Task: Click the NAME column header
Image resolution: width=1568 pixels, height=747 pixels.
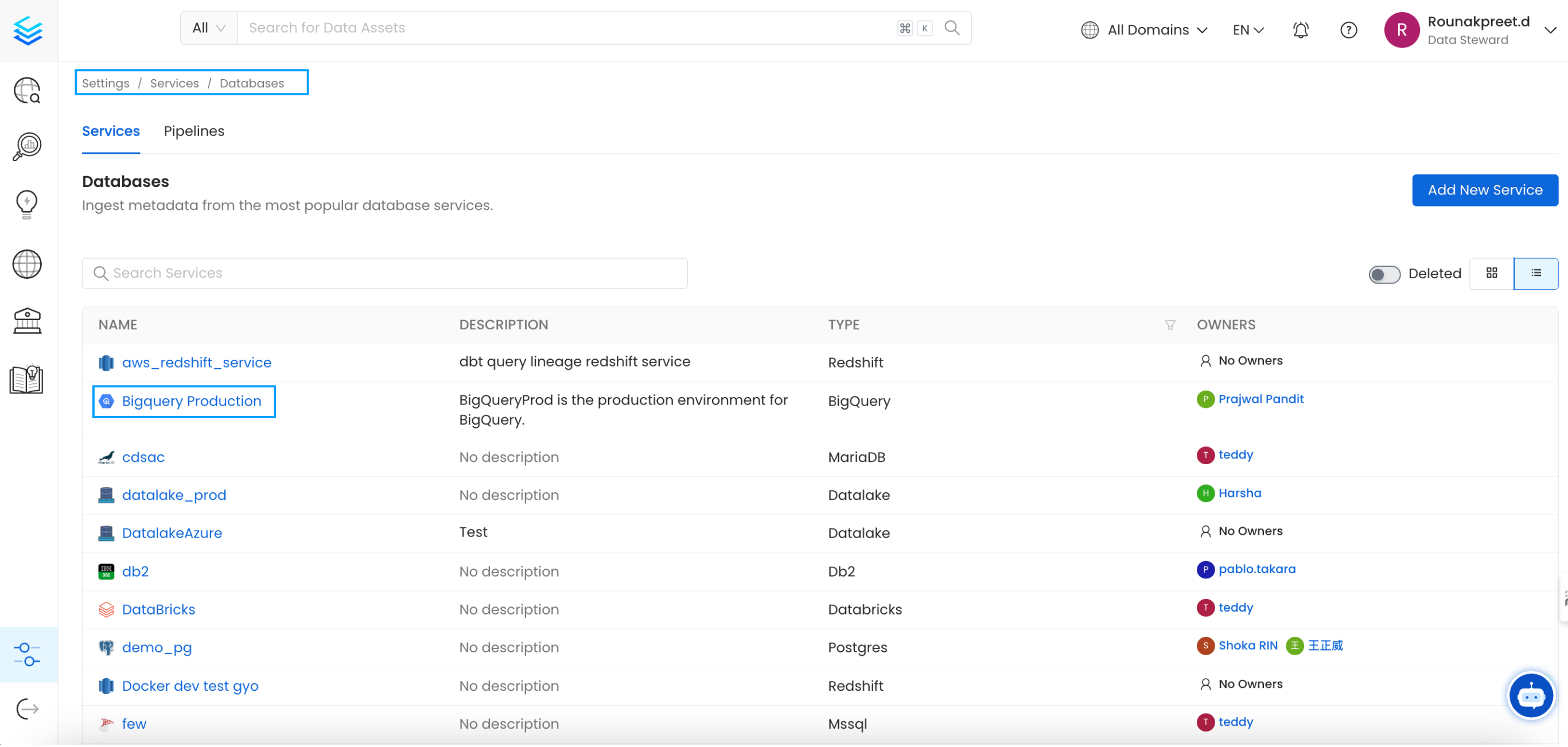Action: tap(118, 326)
